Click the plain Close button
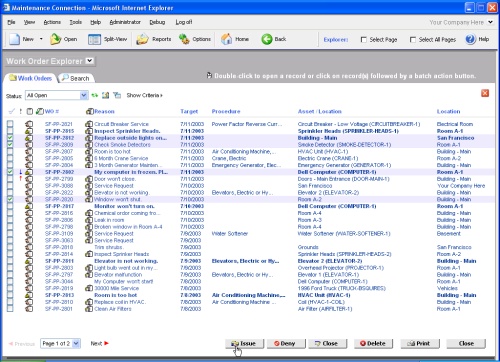 click(x=466, y=343)
